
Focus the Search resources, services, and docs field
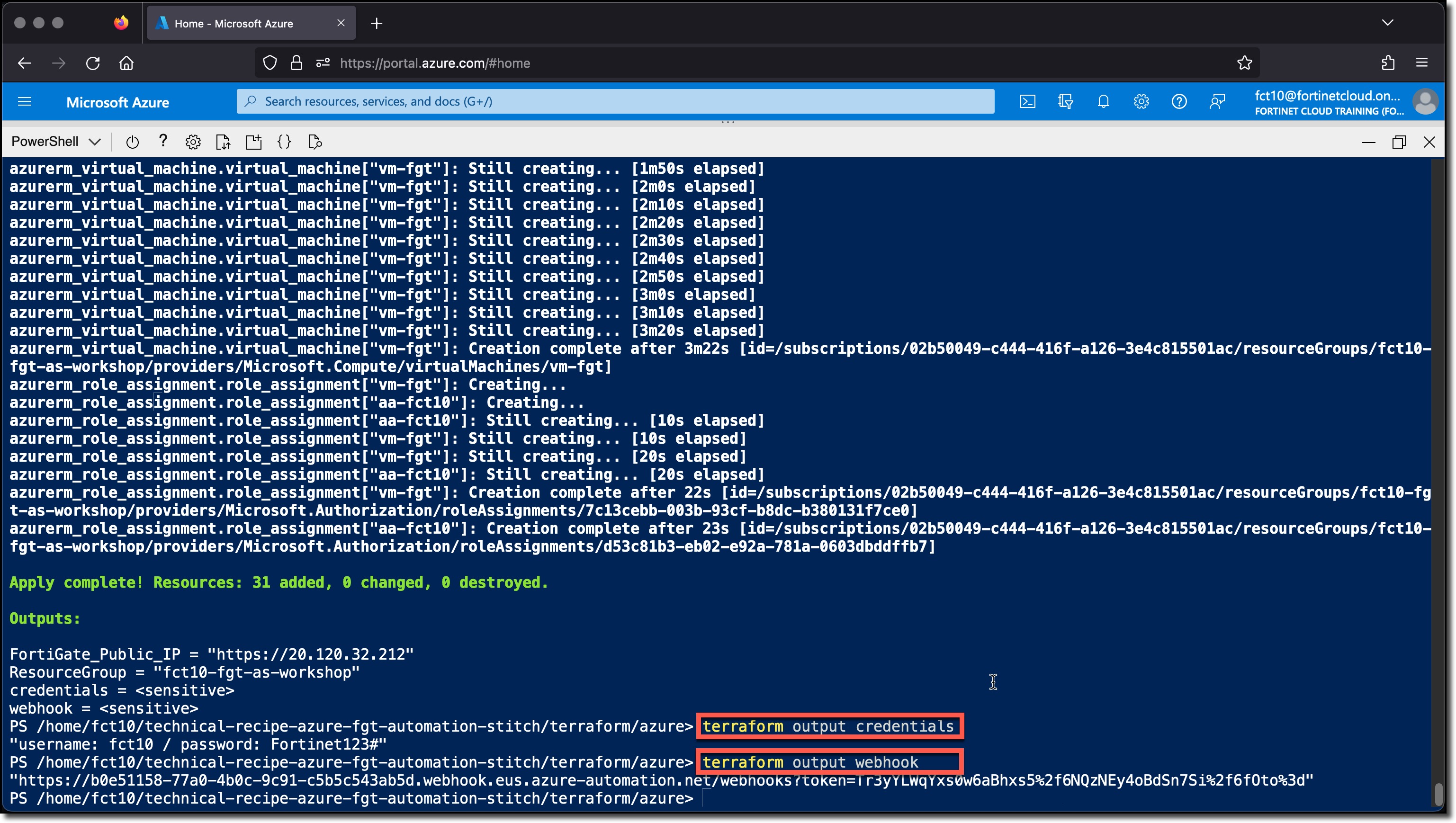point(615,101)
